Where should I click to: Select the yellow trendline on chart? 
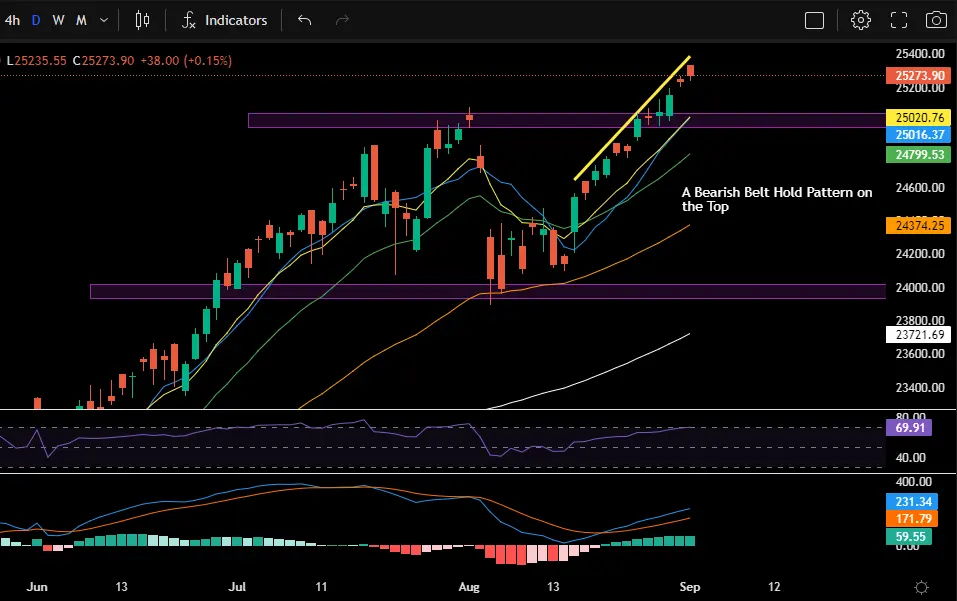tap(632, 118)
